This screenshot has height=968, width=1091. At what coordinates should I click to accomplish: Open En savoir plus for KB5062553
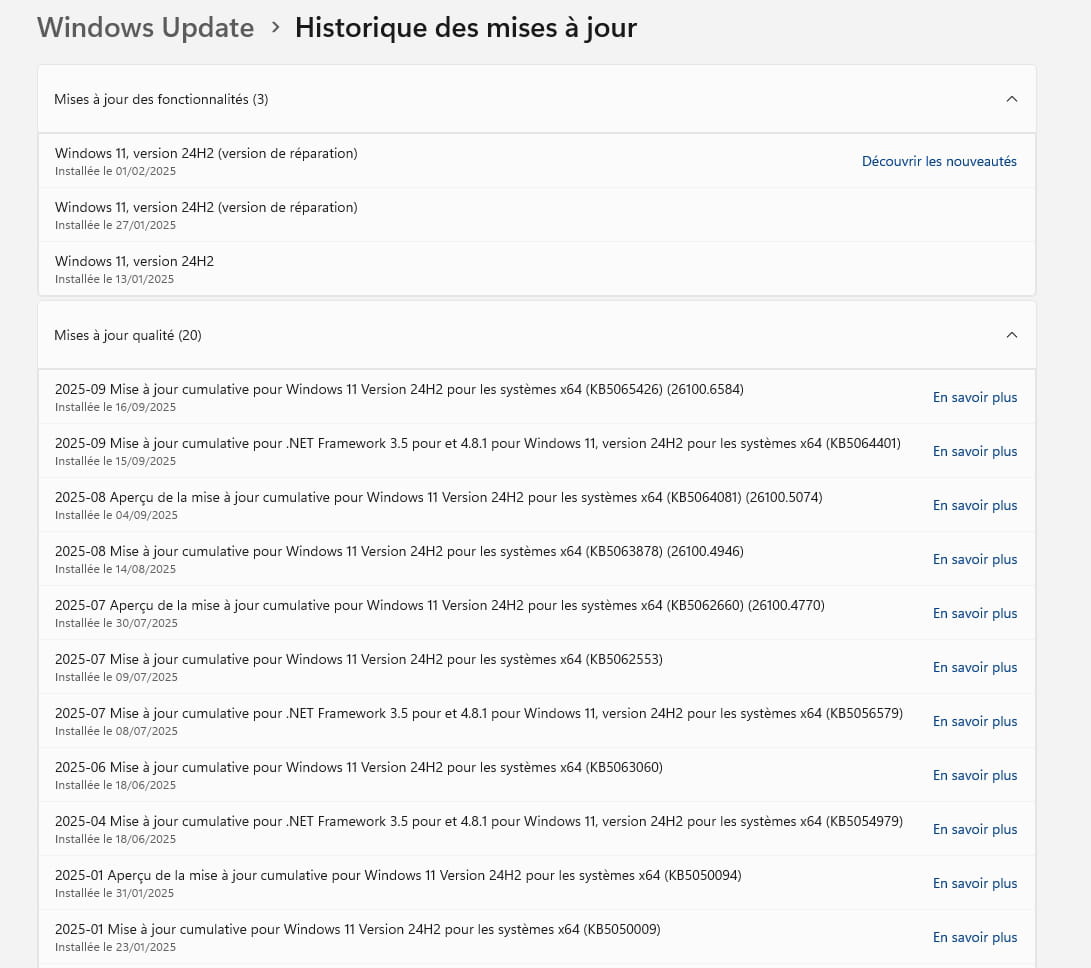click(975, 667)
